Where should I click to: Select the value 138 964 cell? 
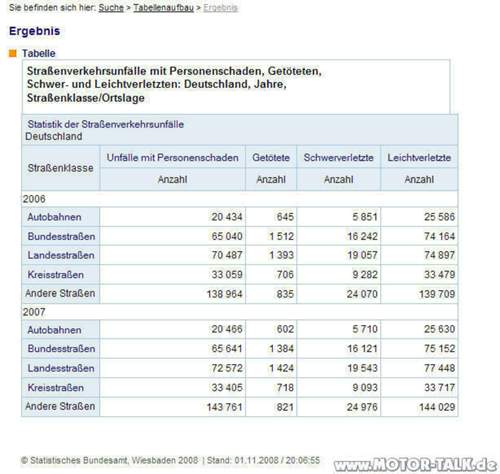pos(172,294)
